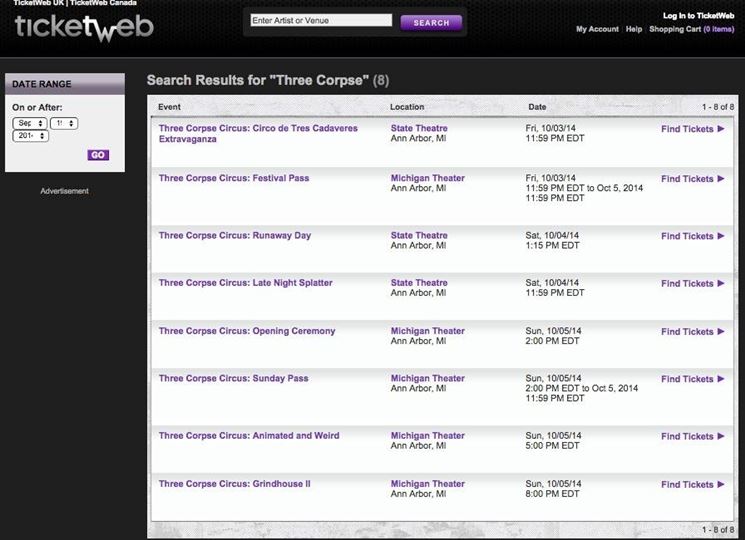
Task: Click the date "Sun, 10/05/14 5:00 PM EDT"
Action: tap(553, 441)
